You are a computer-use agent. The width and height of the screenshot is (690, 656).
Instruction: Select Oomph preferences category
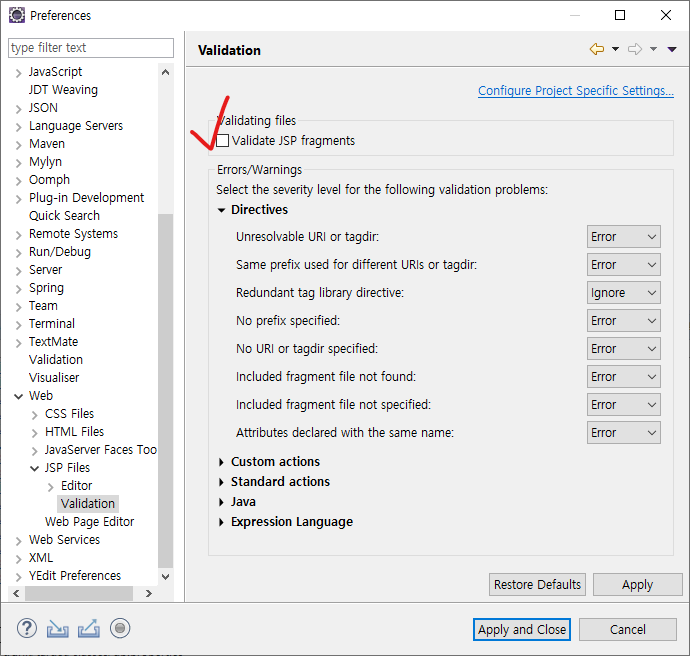click(x=49, y=180)
